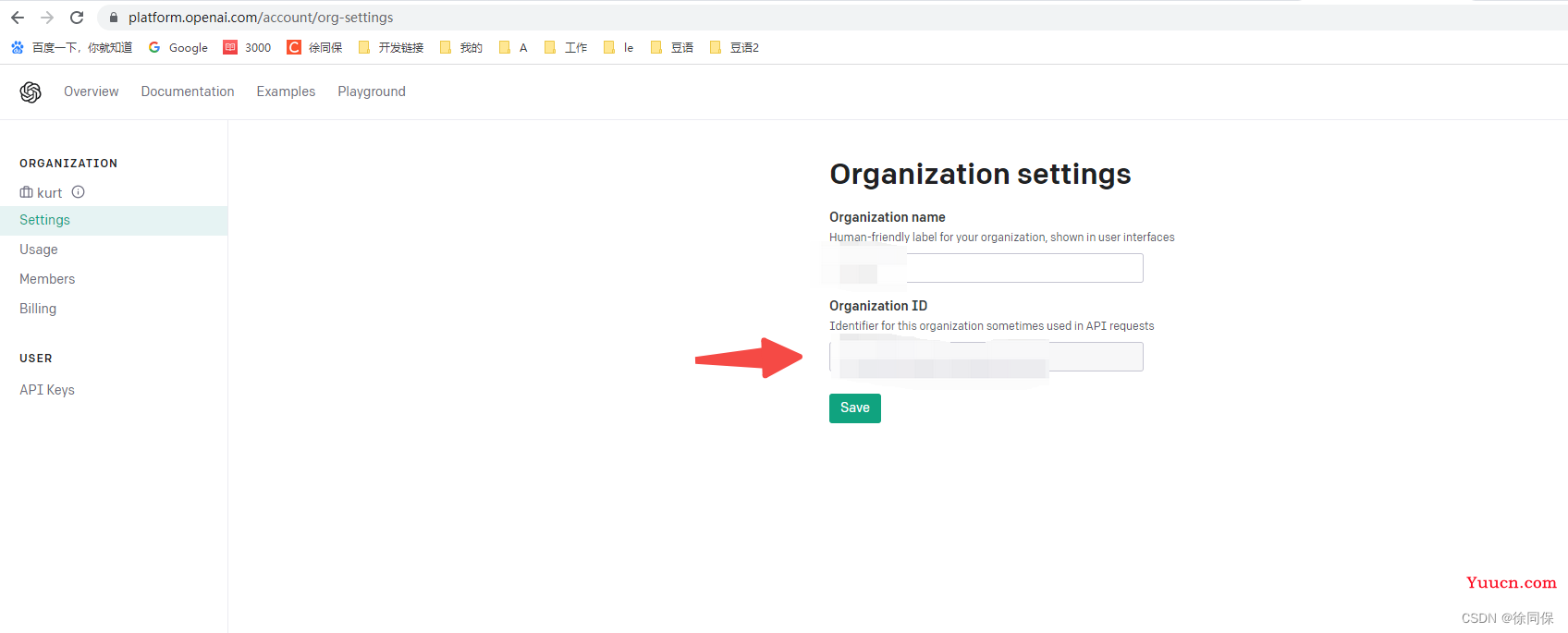Click the Organization name label
The image size is (1568, 633).
click(888, 217)
